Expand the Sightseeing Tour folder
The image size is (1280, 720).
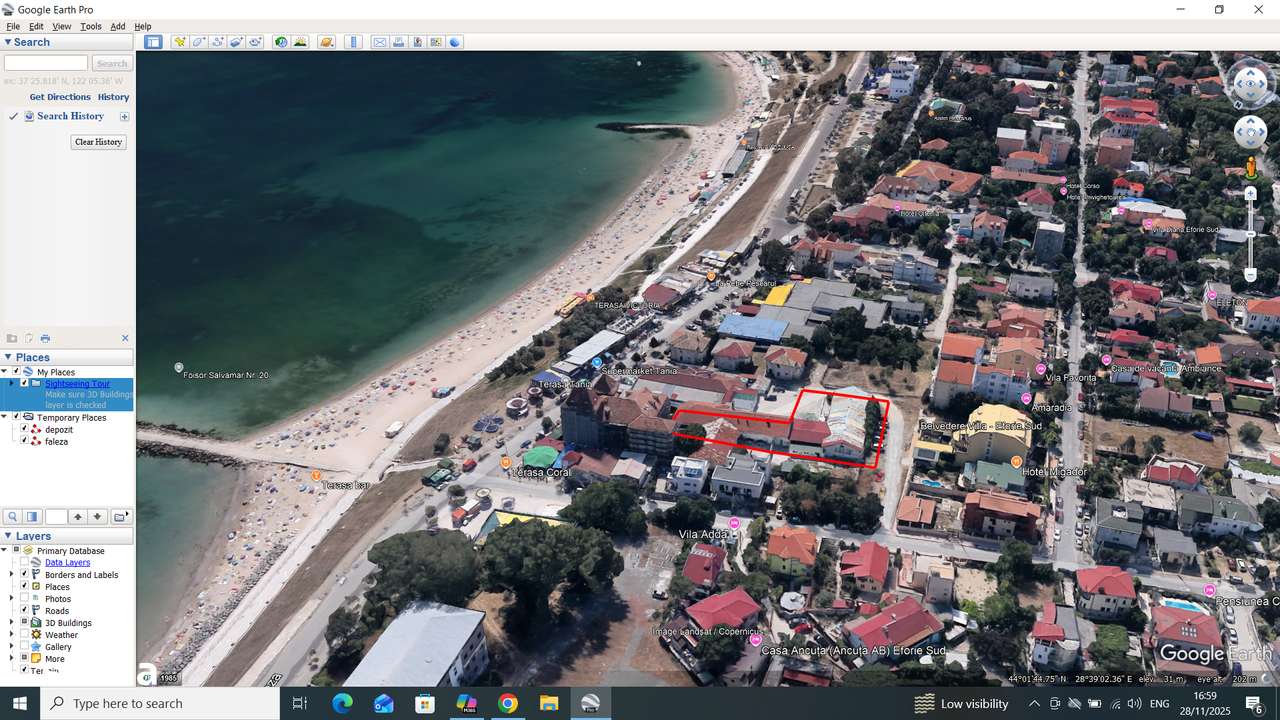13,383
